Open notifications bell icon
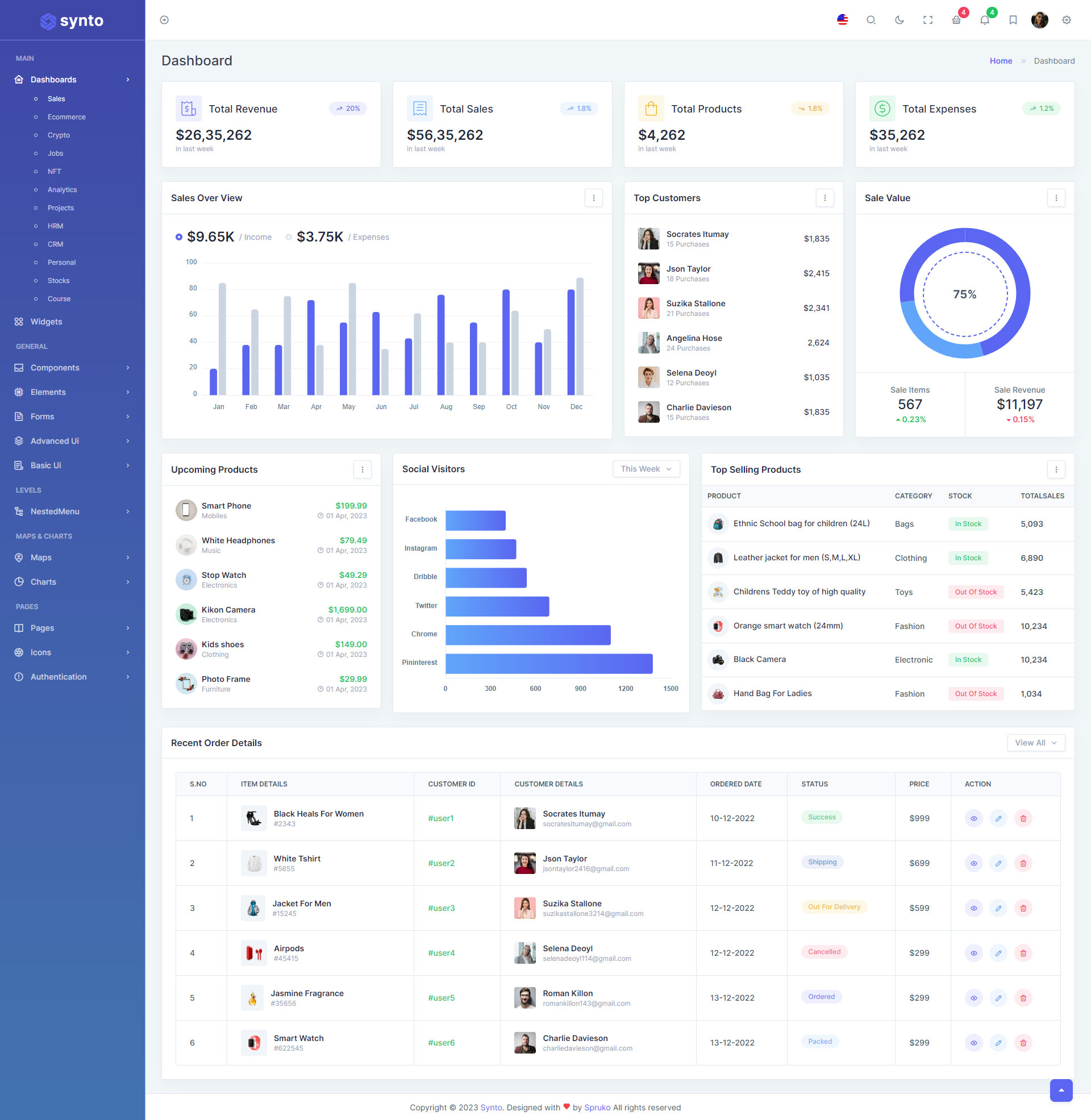Viewport: 1091px width, 1120px height. (984, 20)
